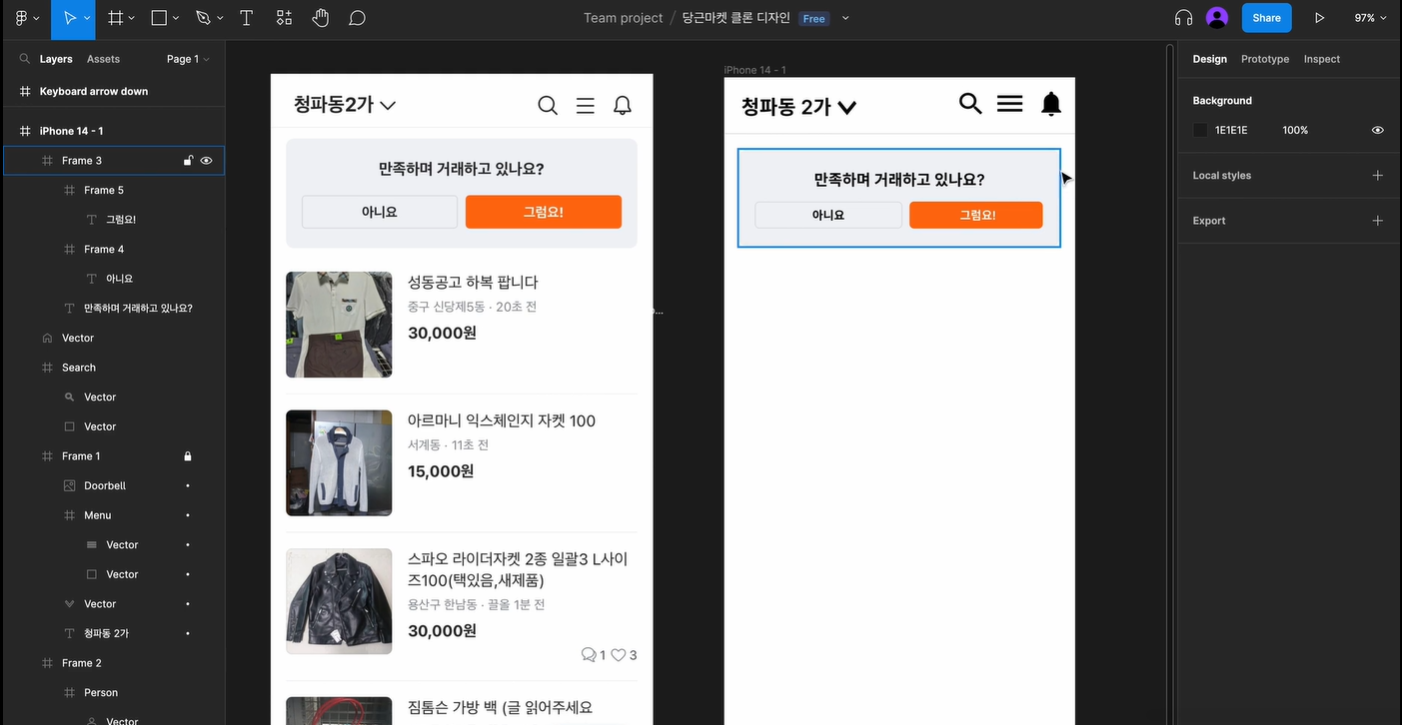
Task: Edit background opacity 100% field
Action: click(1295, 130)
